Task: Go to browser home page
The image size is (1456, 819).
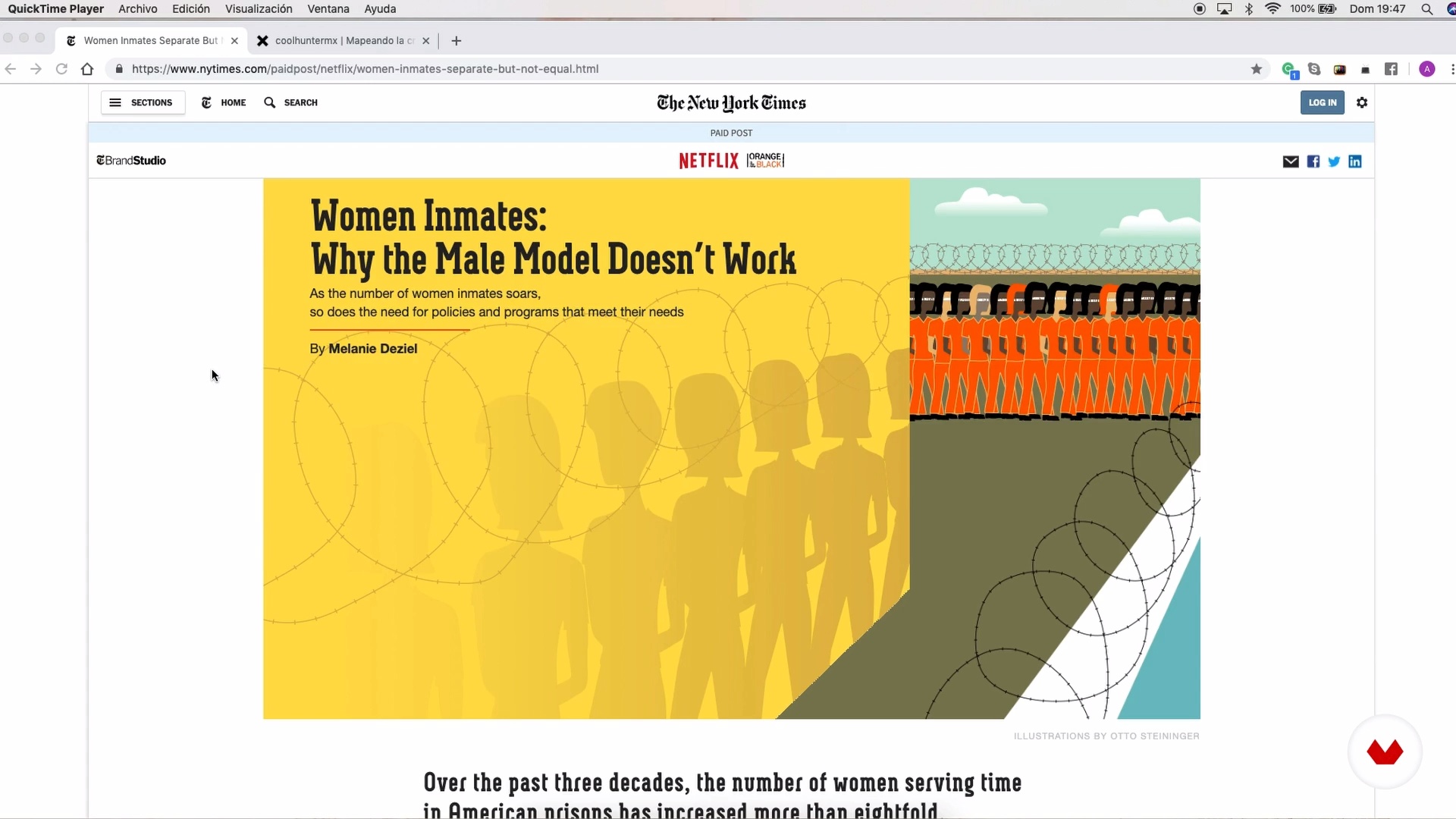Action: 87,69
